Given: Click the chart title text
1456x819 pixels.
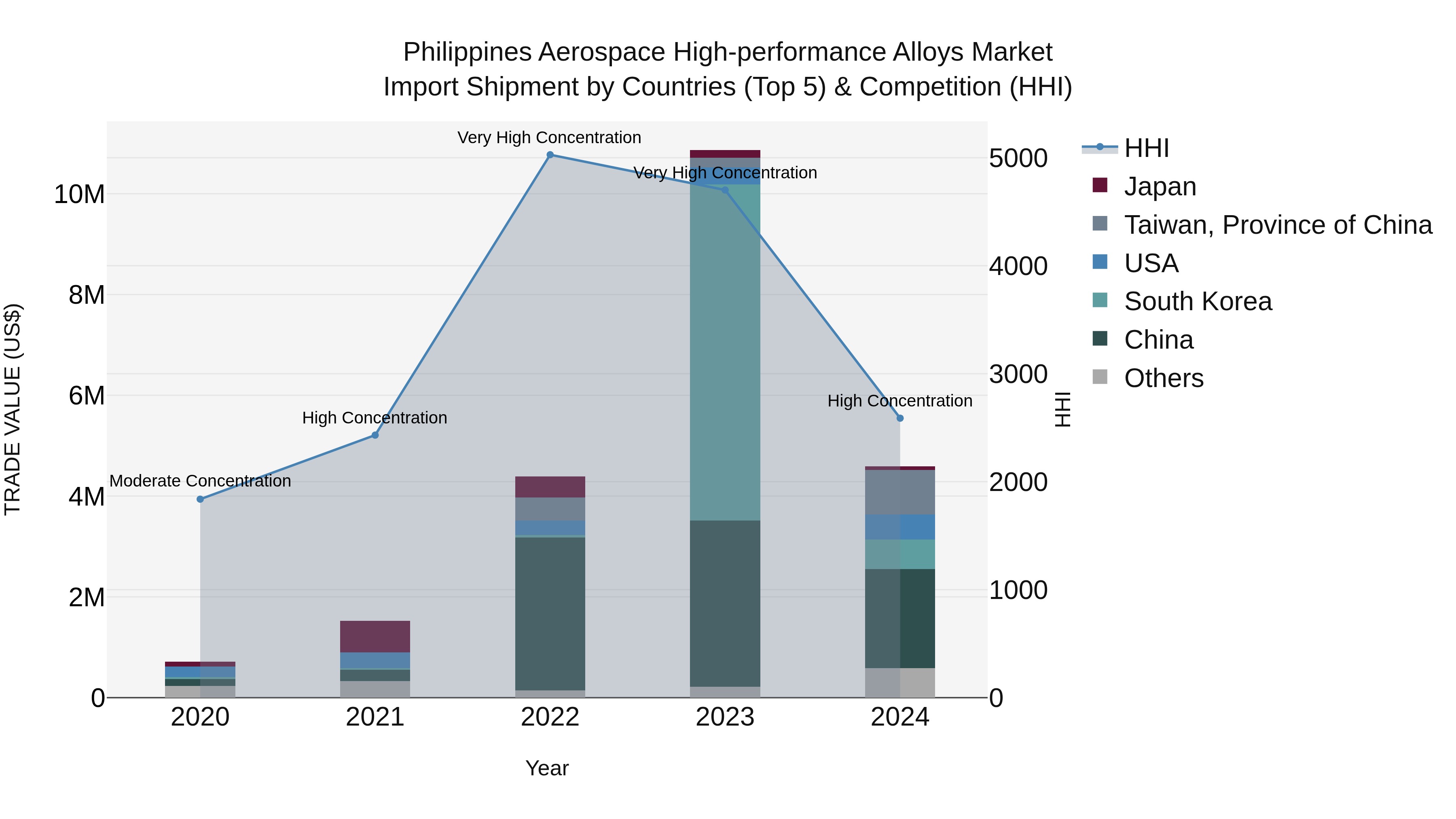Looking at the screenshot, I should (x=728, y=69).
